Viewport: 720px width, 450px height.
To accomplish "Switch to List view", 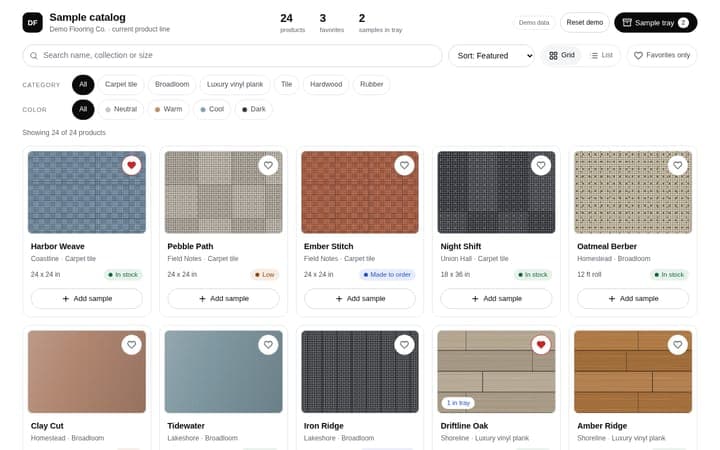I will pyautogui.click(x=602, y=56).
